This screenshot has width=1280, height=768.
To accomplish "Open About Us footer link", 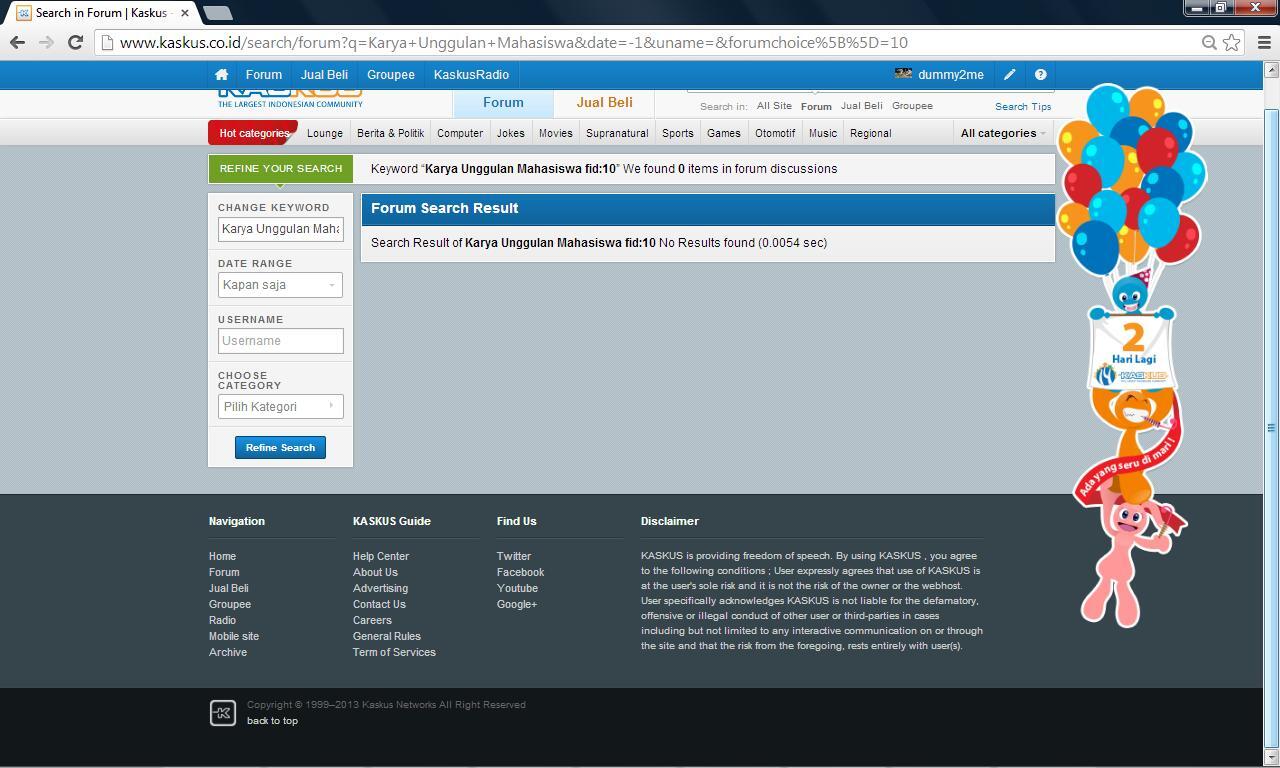I will (375, 572).
